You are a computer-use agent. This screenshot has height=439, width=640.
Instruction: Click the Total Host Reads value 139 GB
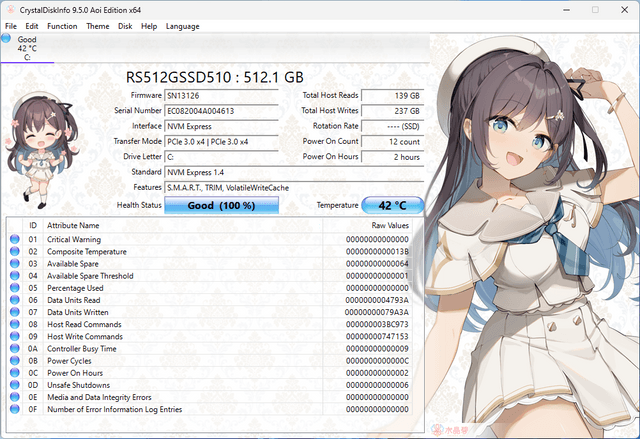coord(393,95)
